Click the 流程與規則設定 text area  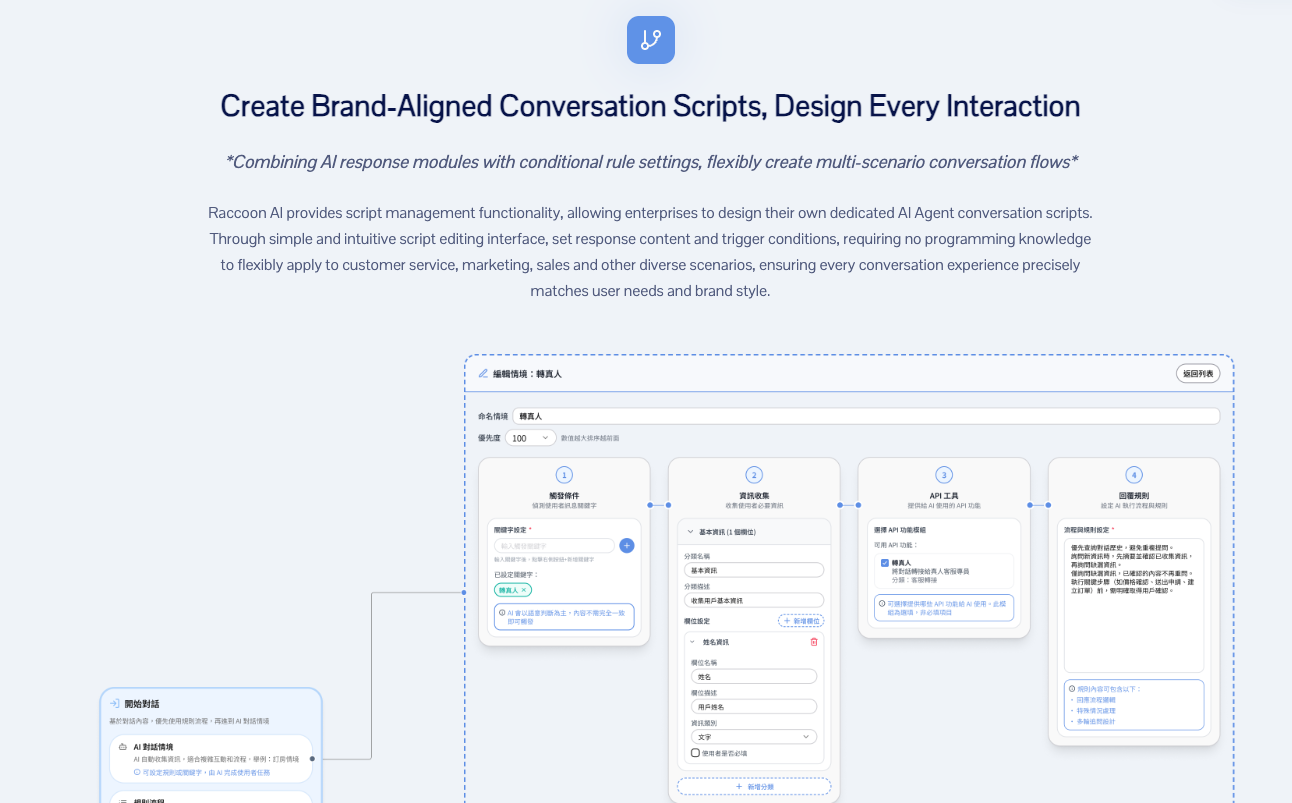point(1134,605)
